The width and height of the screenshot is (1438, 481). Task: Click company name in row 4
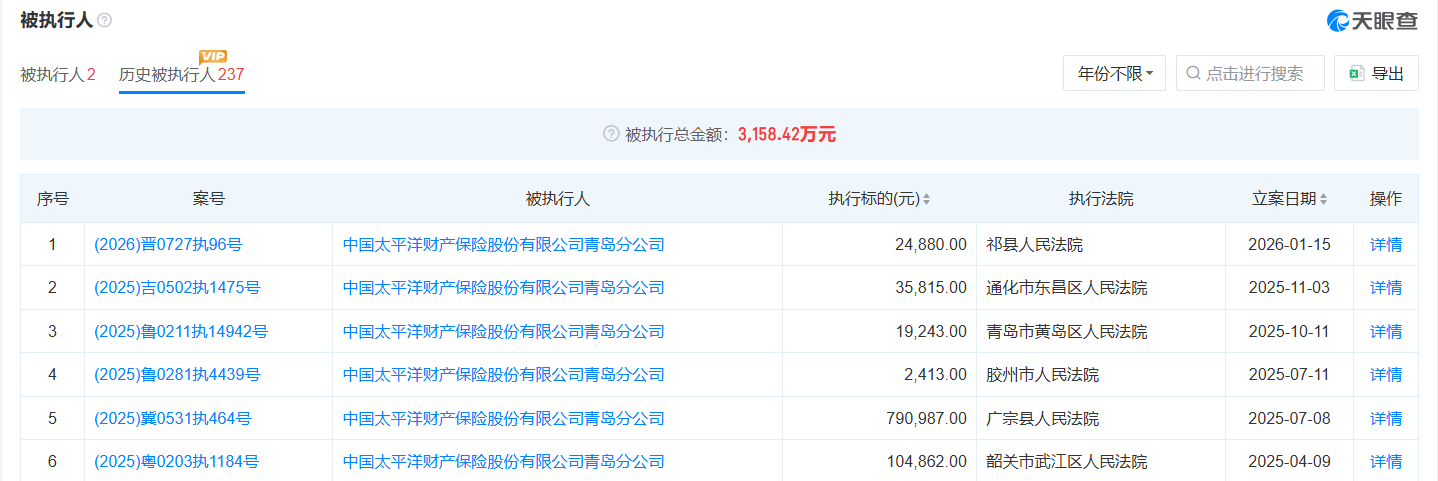pos(503,375)
